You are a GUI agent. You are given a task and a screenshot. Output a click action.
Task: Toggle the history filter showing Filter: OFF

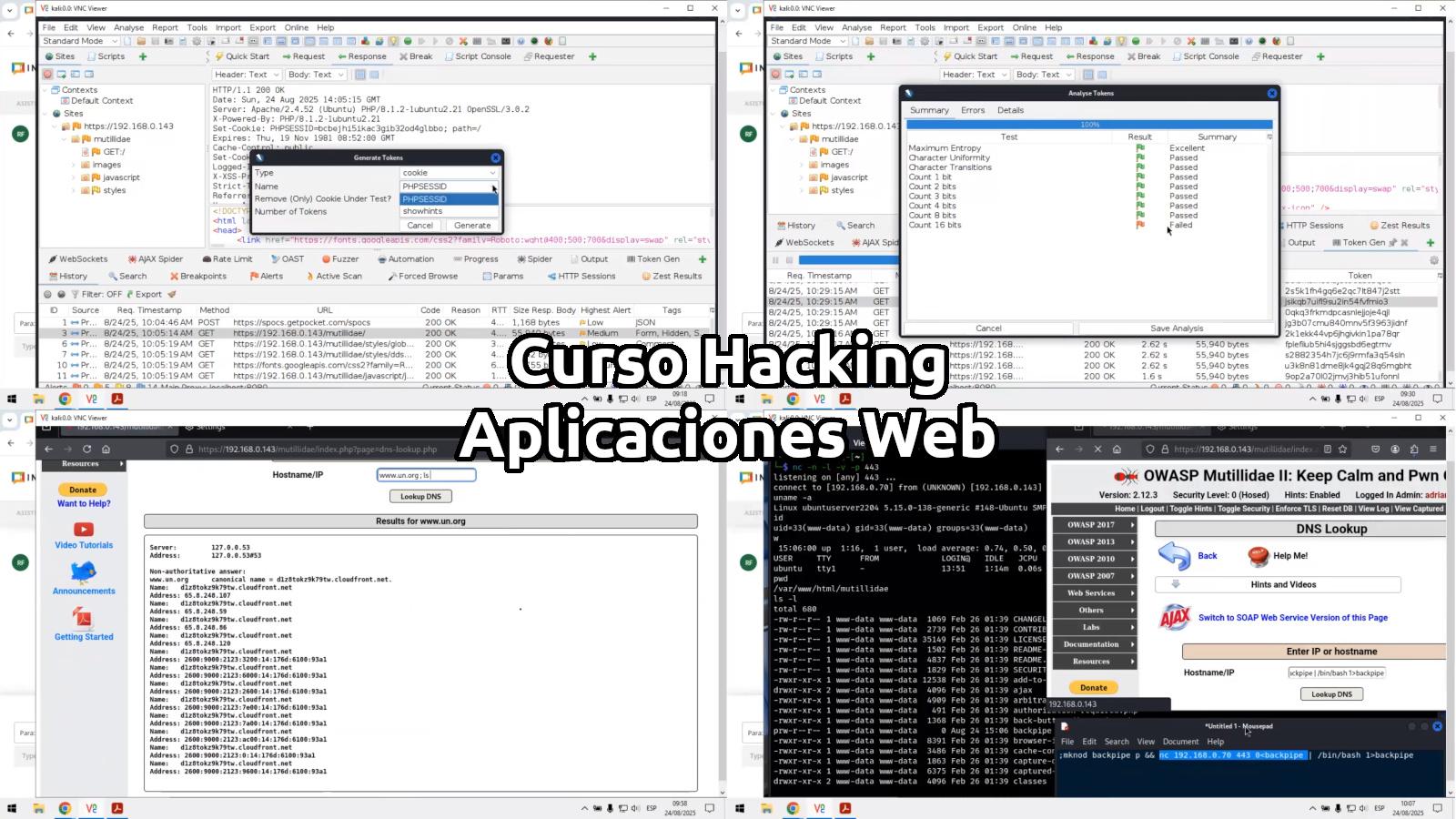click(x=96, y=294)
